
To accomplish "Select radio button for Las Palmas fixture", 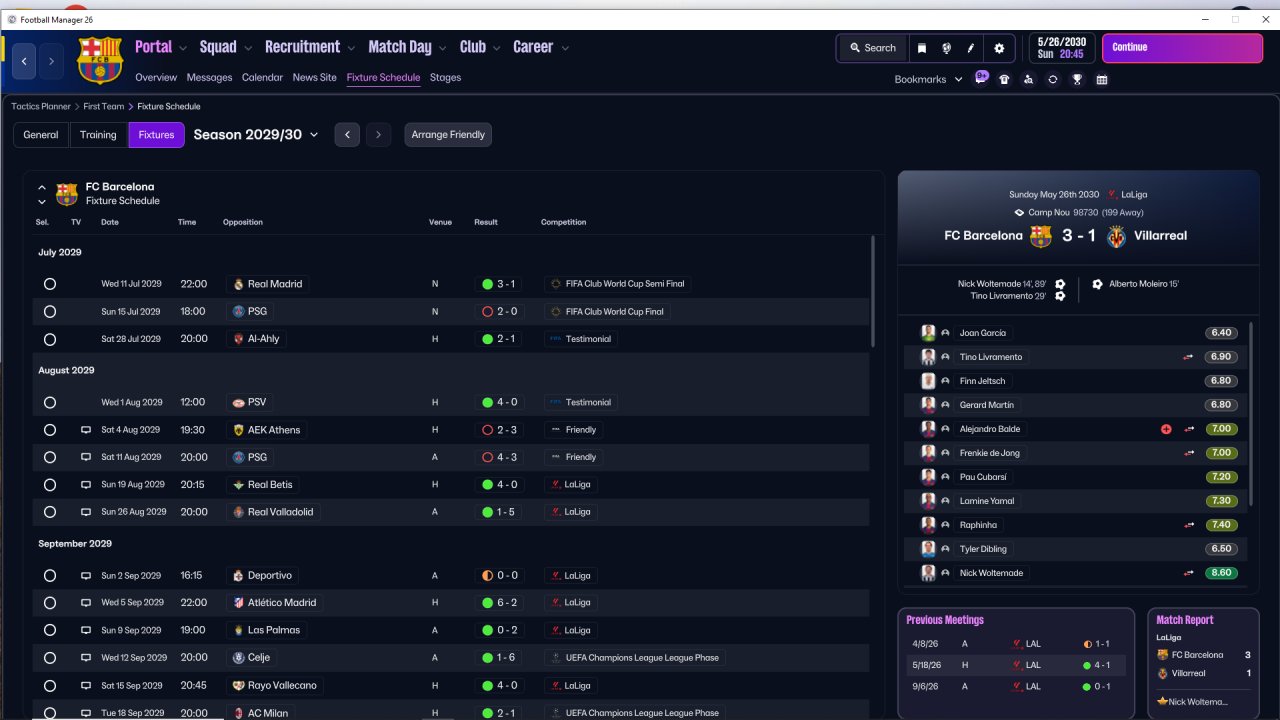I will coord(50,631).
